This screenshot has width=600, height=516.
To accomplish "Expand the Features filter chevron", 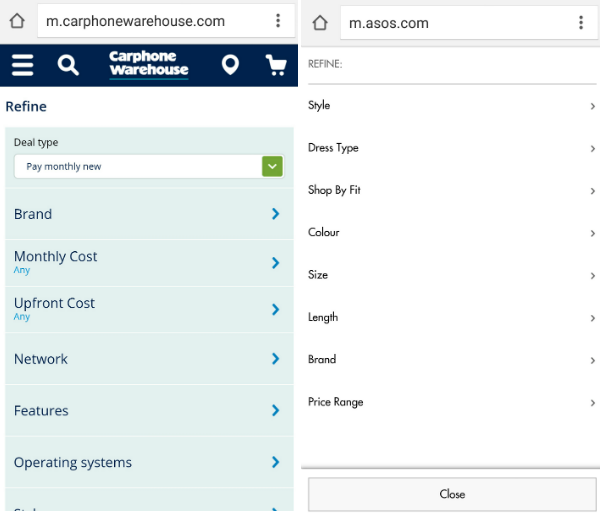I will 276,410.
